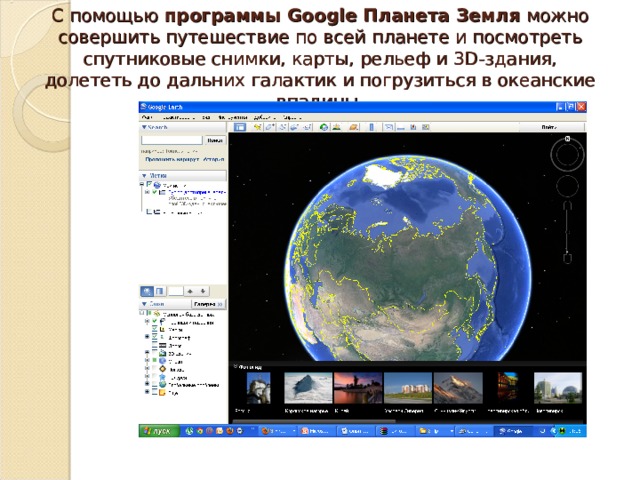Click the zoom slider on navigation controls
640x480 pixels.
point(567,231)
